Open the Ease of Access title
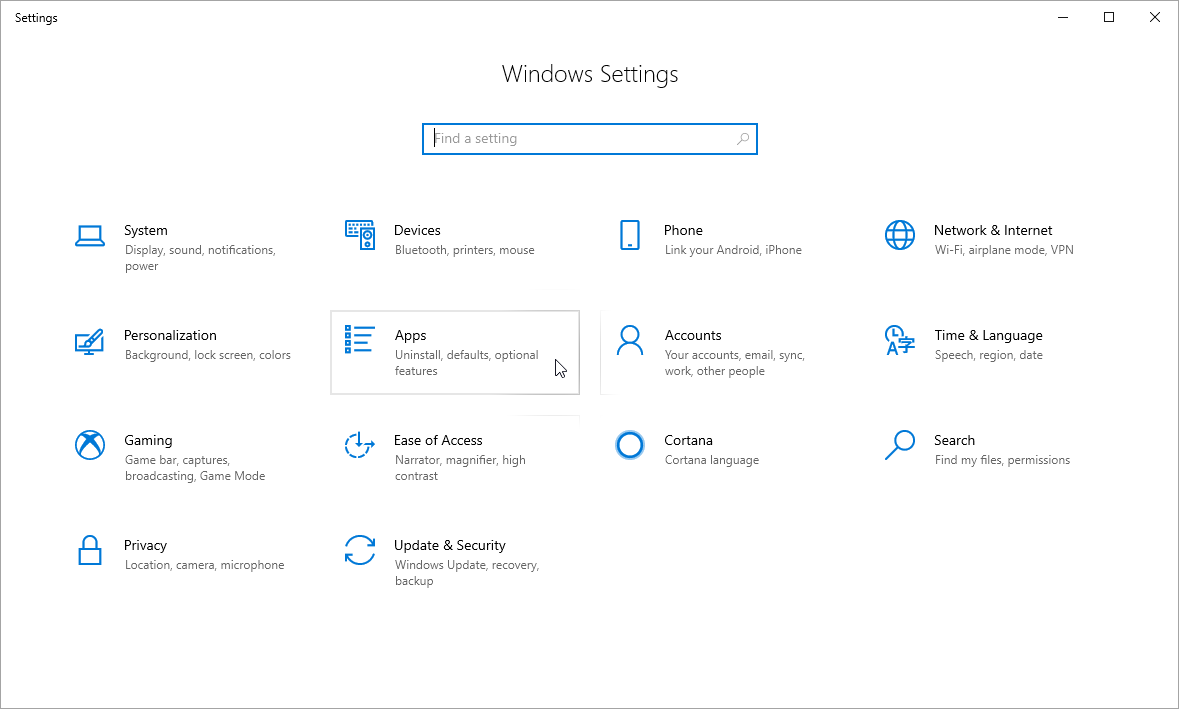This screenshot has height=709, width=1179. (438, 441)
